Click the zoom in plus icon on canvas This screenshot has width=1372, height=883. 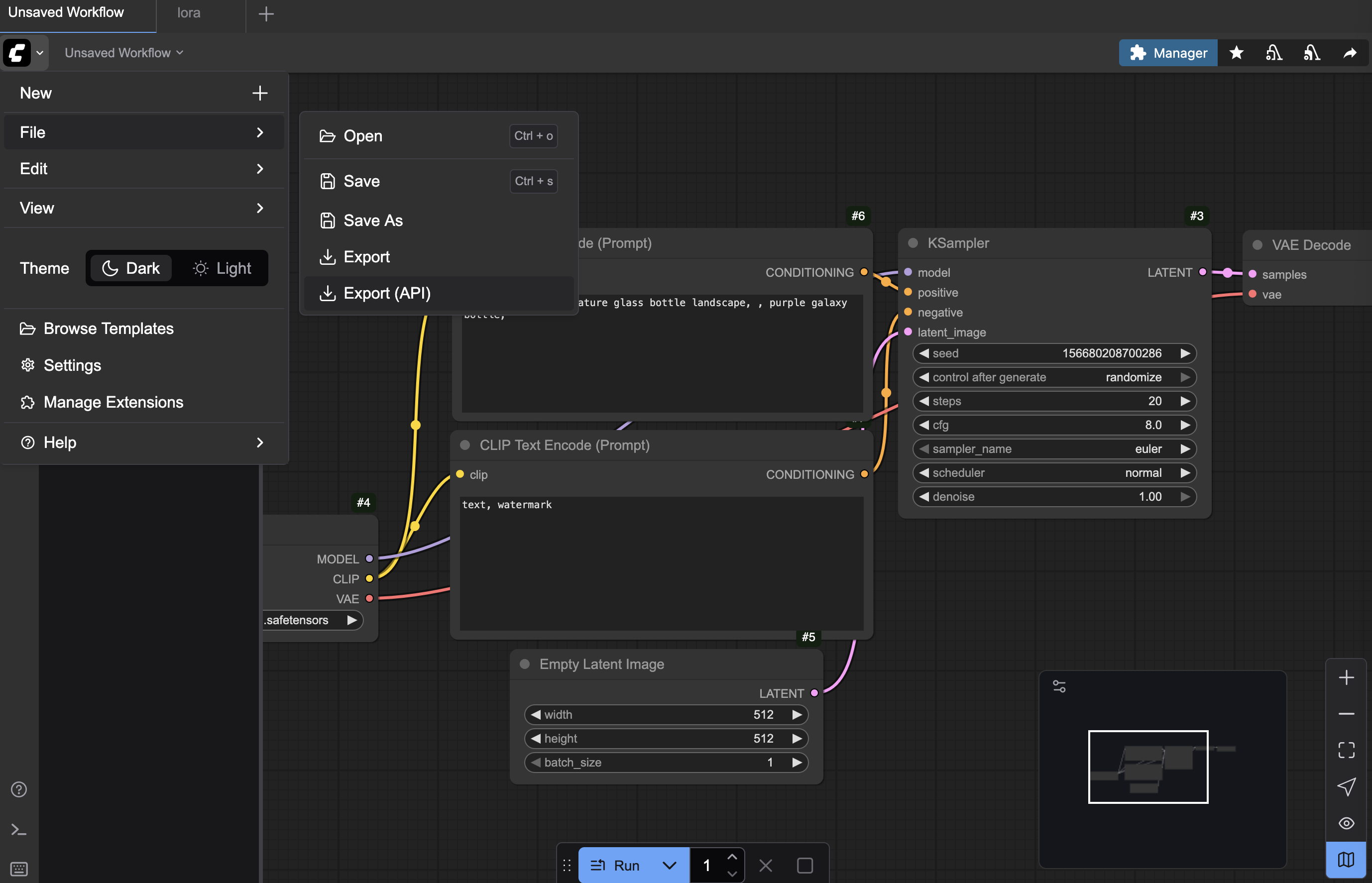tap(1346, 678)
